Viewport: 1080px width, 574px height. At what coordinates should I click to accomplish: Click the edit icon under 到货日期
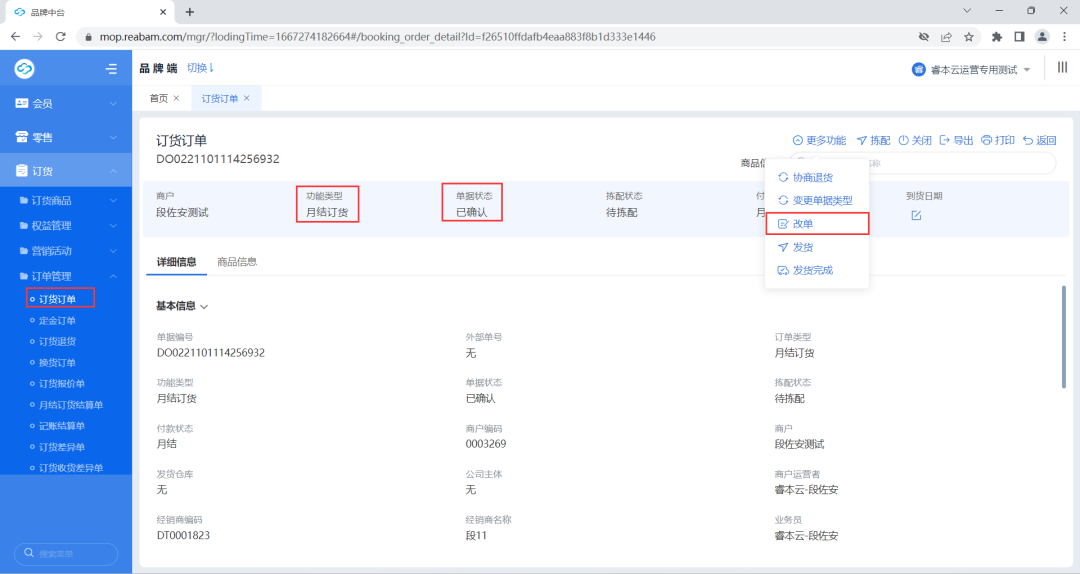tap(916, 215)
